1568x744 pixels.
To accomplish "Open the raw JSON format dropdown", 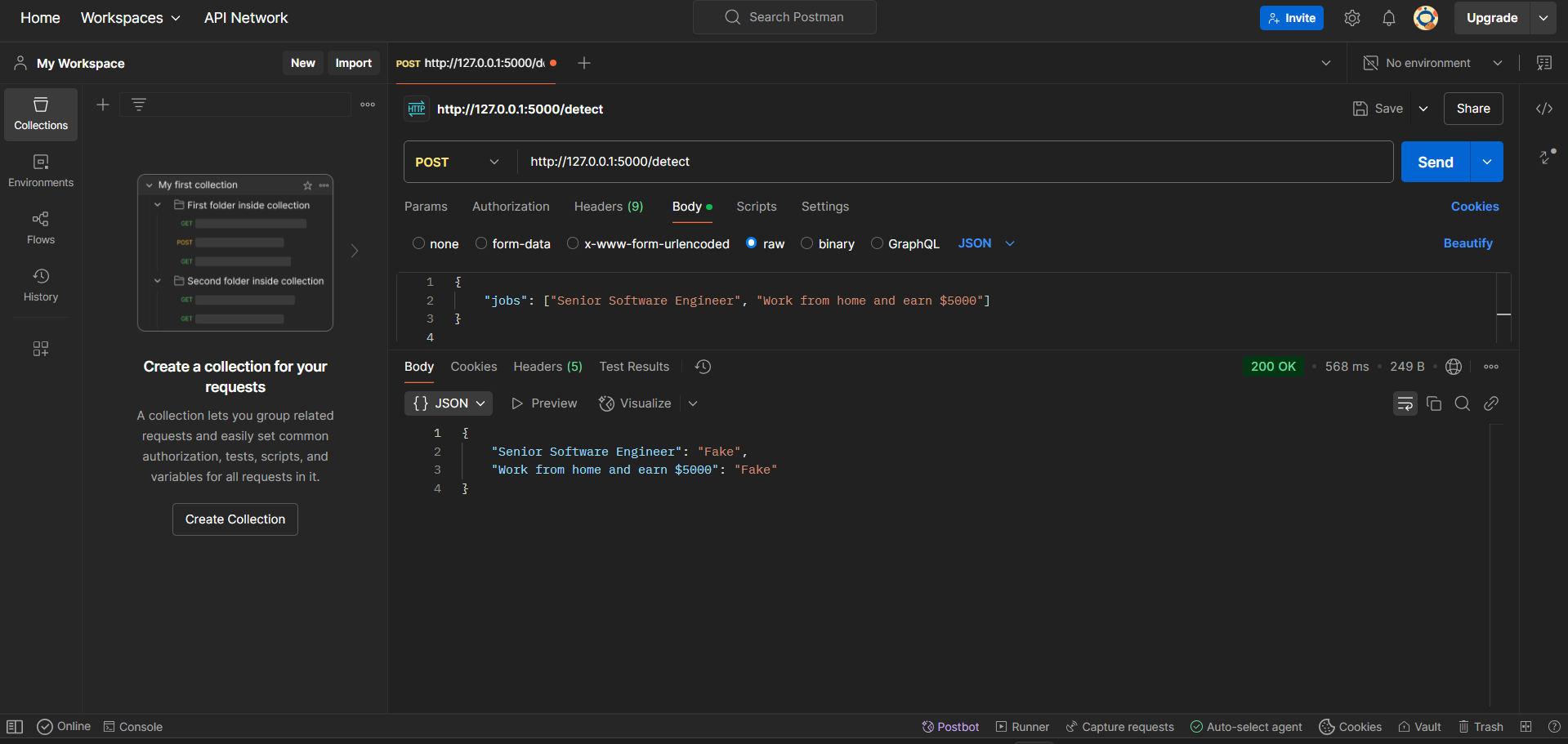I will coord(986,243).
